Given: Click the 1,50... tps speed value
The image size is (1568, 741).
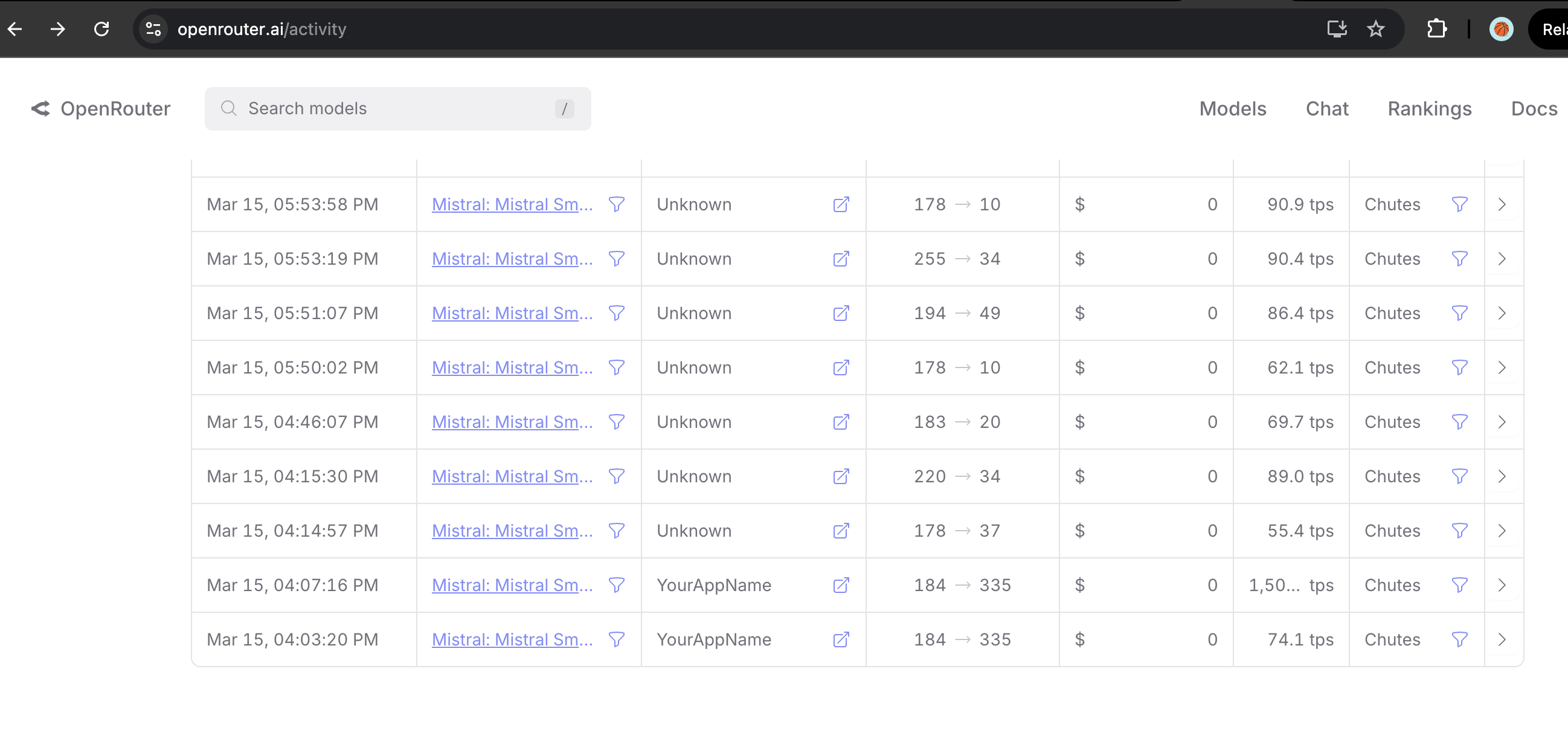Looking at the screenshot, I should point(1291,586).
